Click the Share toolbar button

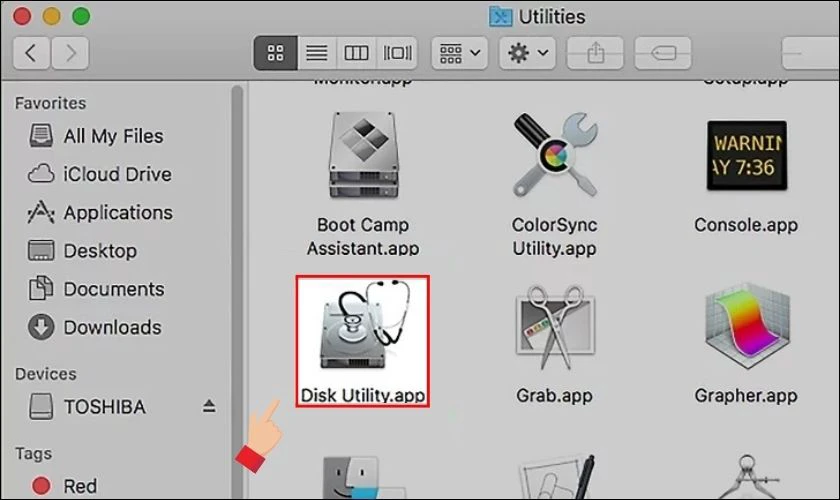(595, 53)
